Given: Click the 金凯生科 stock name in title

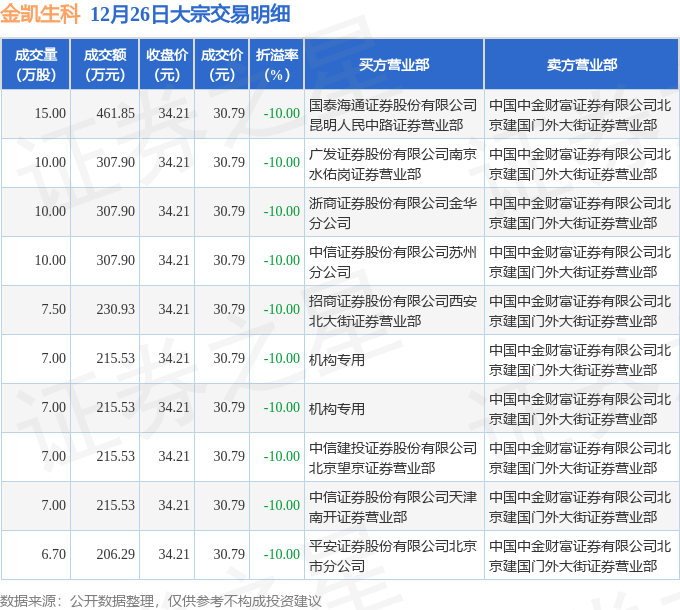Looking at the screenshot, I should pos(40,14).
